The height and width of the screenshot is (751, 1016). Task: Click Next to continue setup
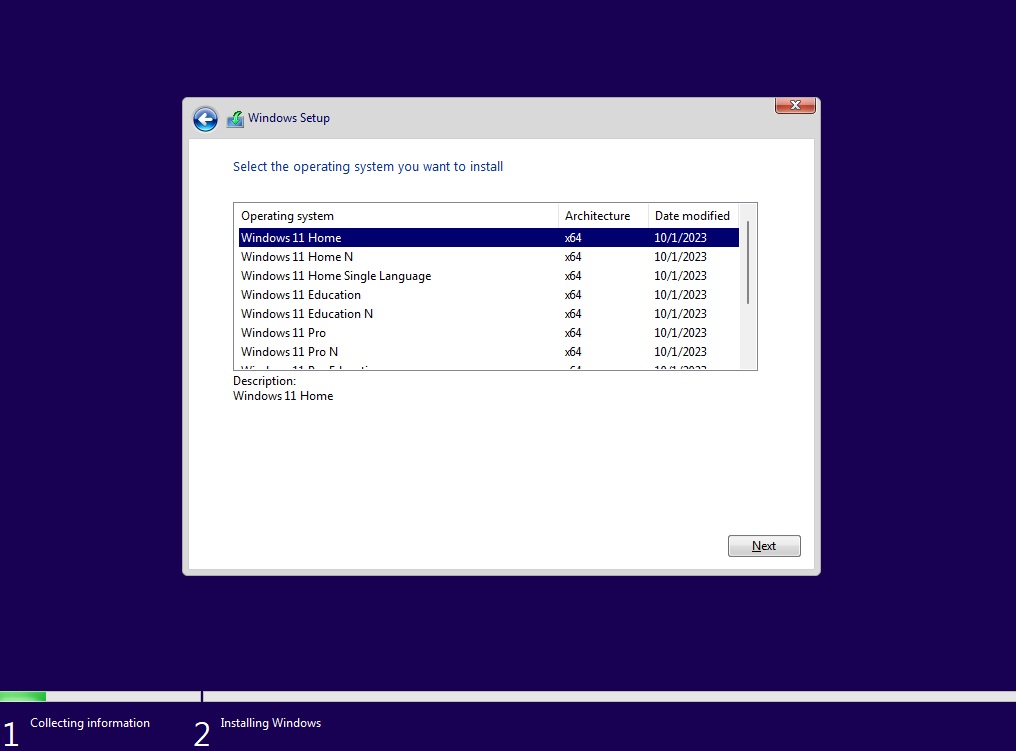tap(764, 546)
